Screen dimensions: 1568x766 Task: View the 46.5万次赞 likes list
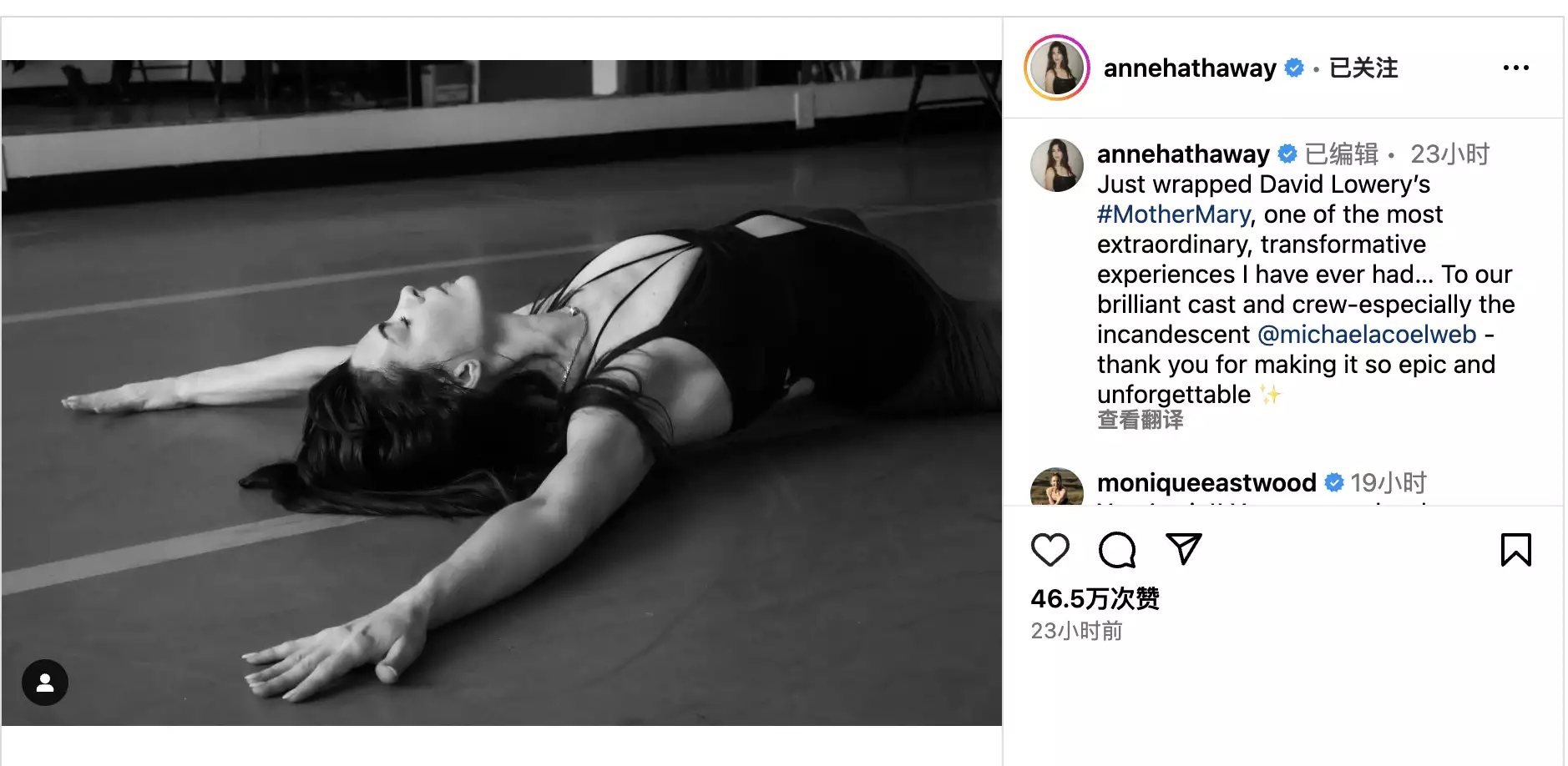tap(1095, 598)
